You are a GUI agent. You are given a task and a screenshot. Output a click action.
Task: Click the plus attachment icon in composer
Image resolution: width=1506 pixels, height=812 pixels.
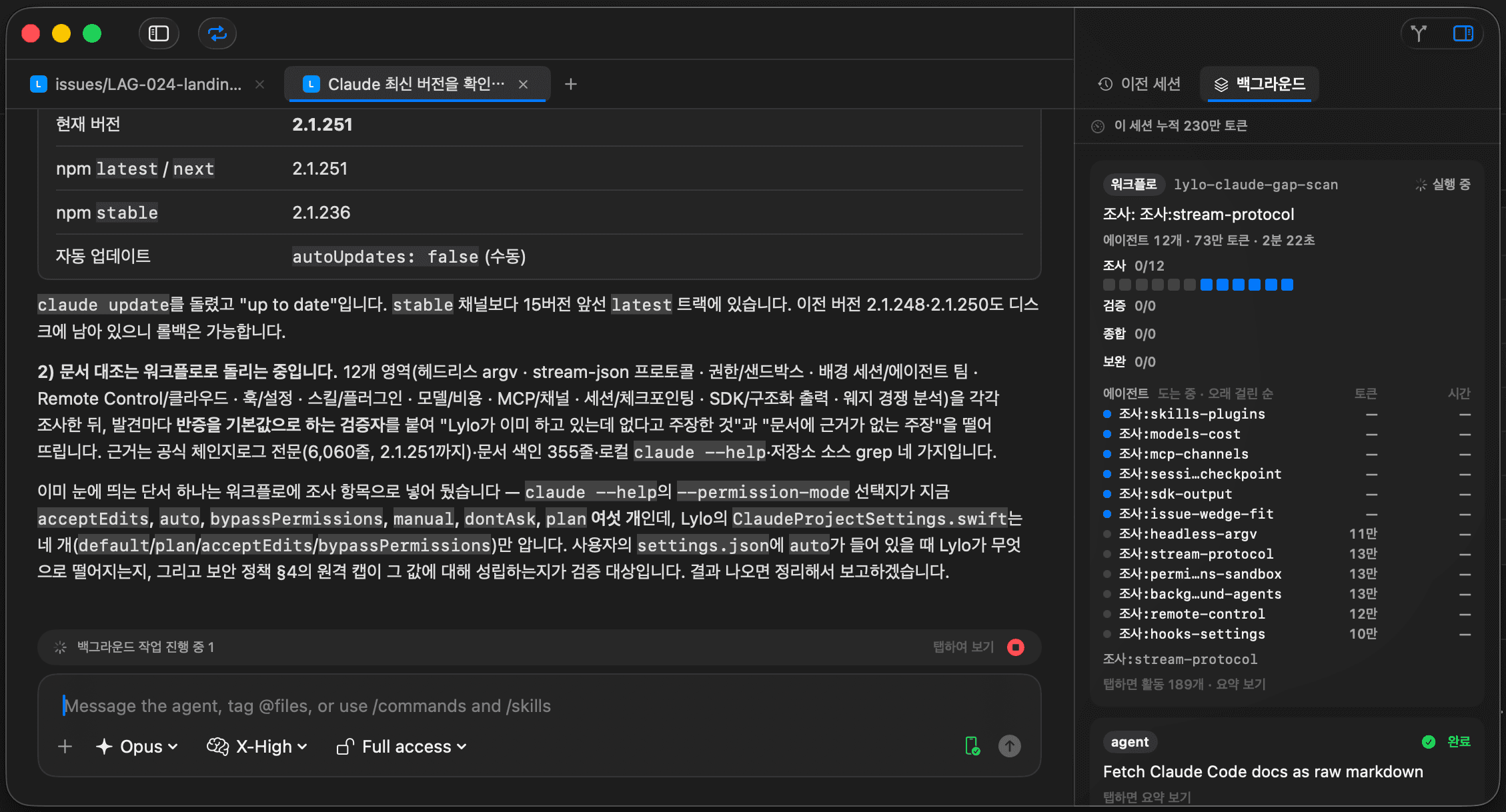[x=65, y=747]
